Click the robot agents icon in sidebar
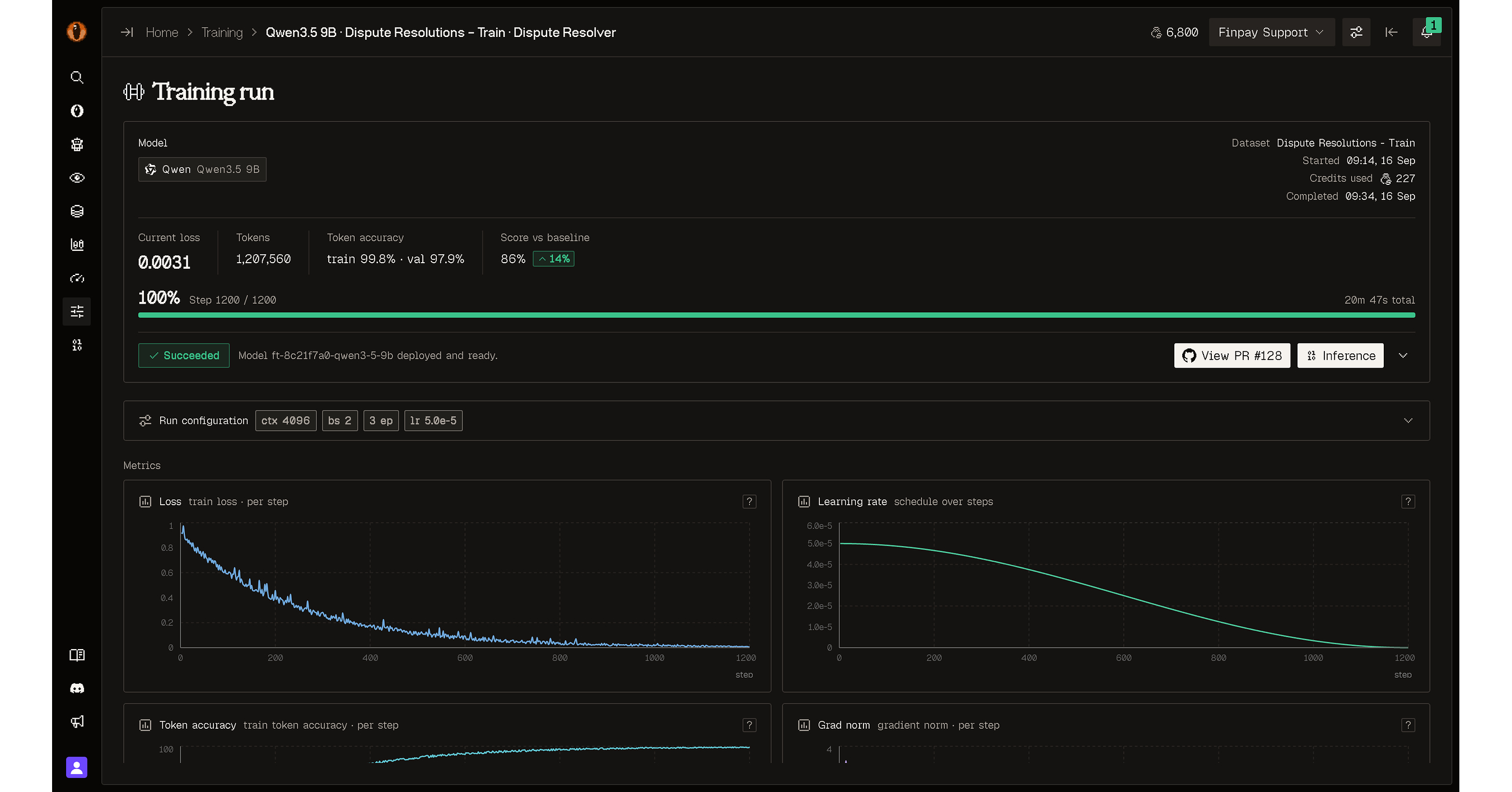1512x792 pixels. pos(77,145)
